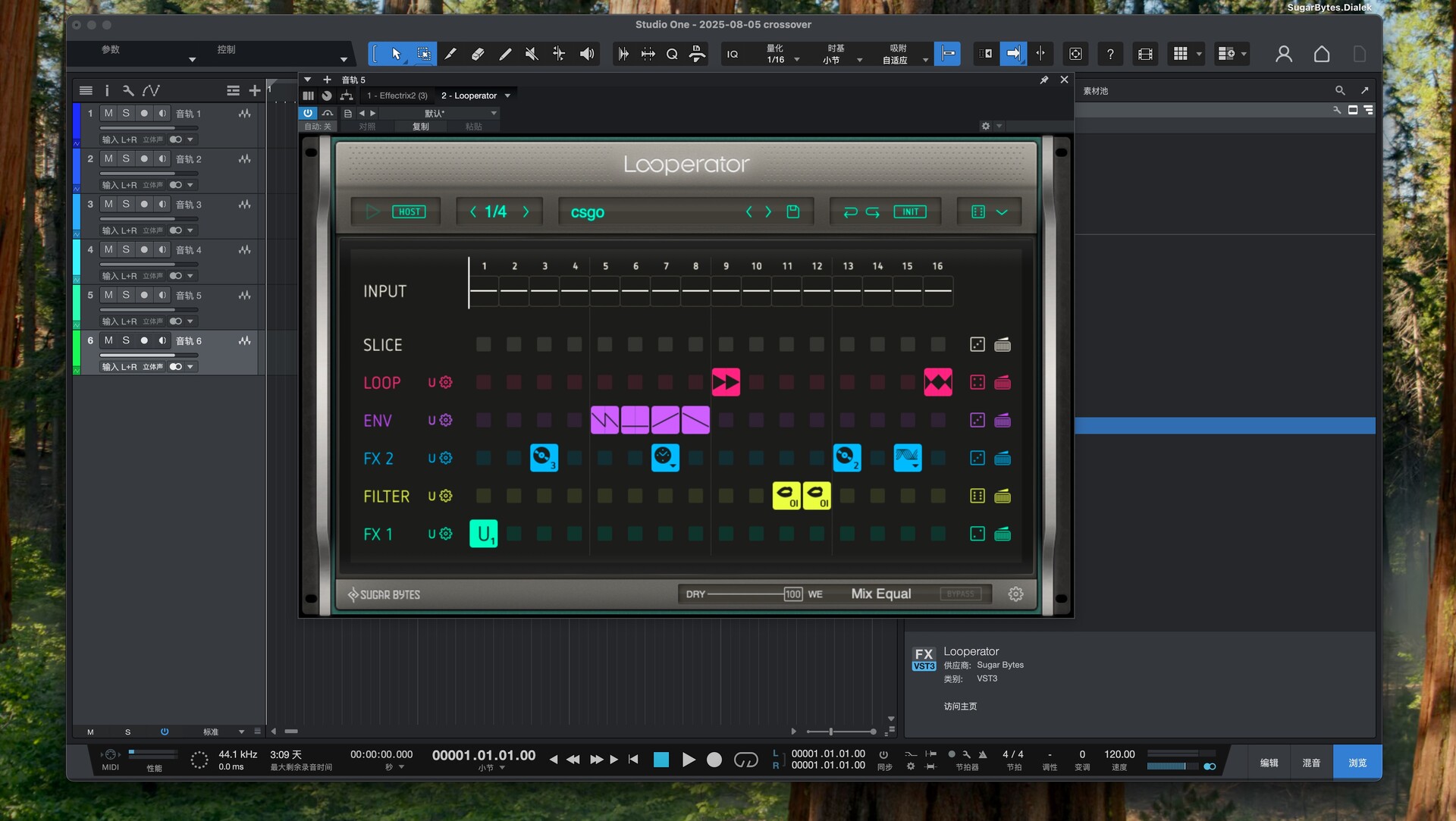Click the FILTER step 11 yellow block
Viewport: 1456px width, 821px height.
786,496
